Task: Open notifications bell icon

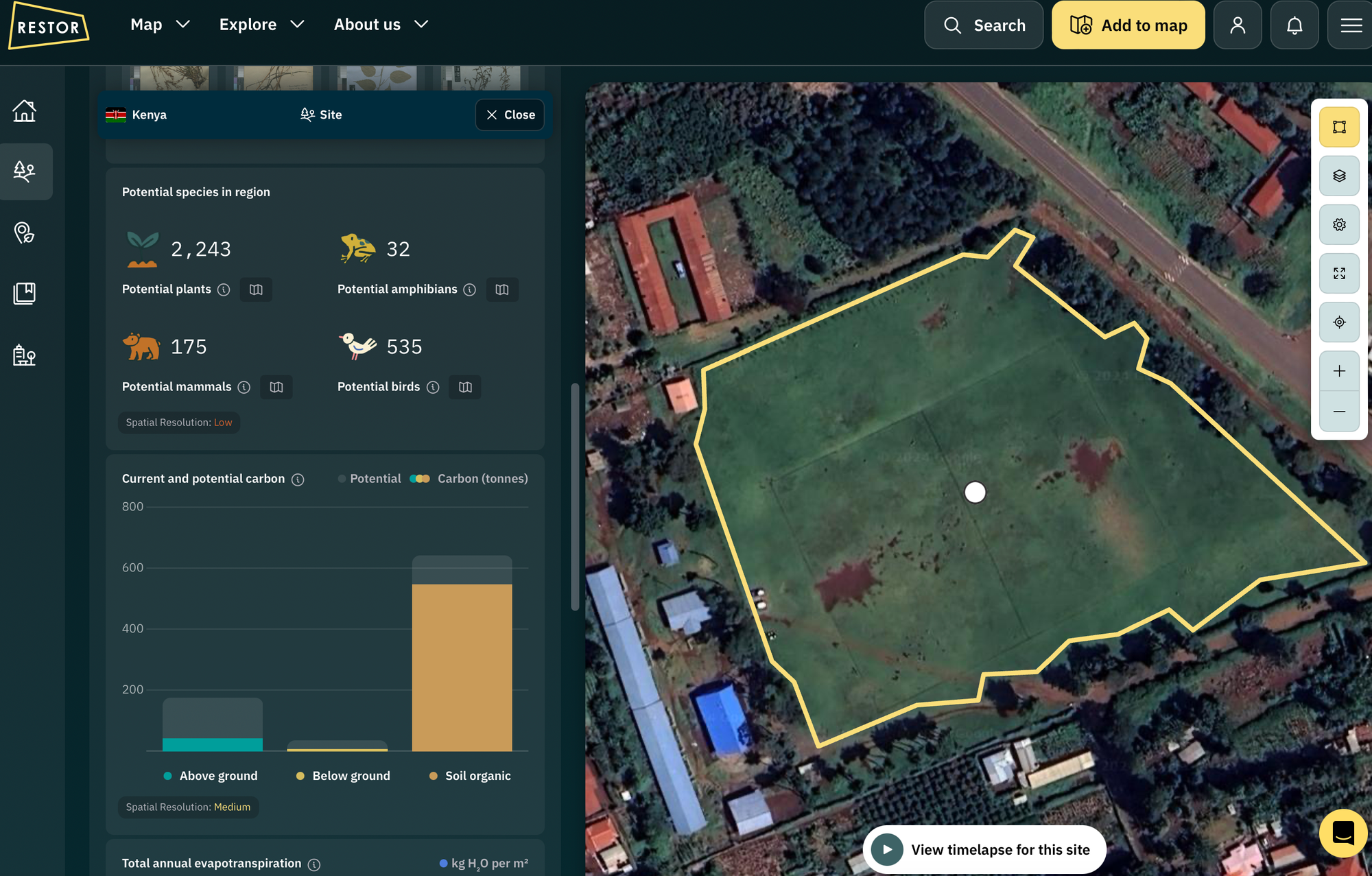Action: coord(1294,25)
